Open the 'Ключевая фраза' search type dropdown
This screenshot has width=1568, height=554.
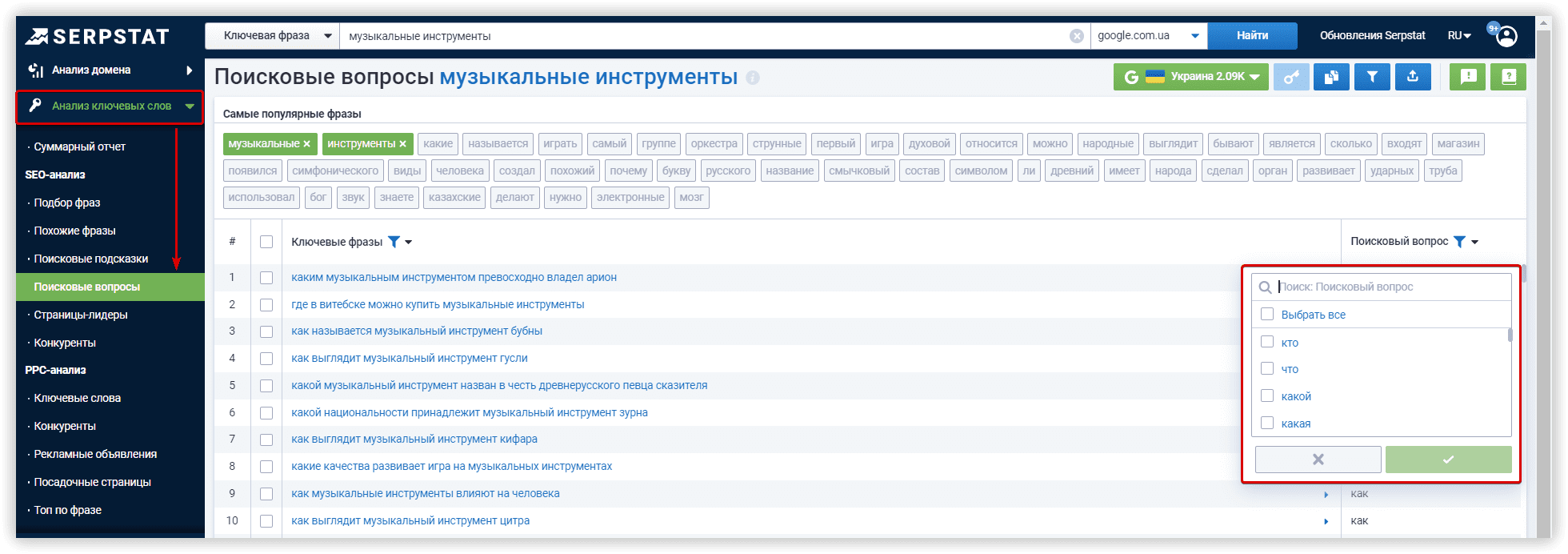click(x=273, y=36)
